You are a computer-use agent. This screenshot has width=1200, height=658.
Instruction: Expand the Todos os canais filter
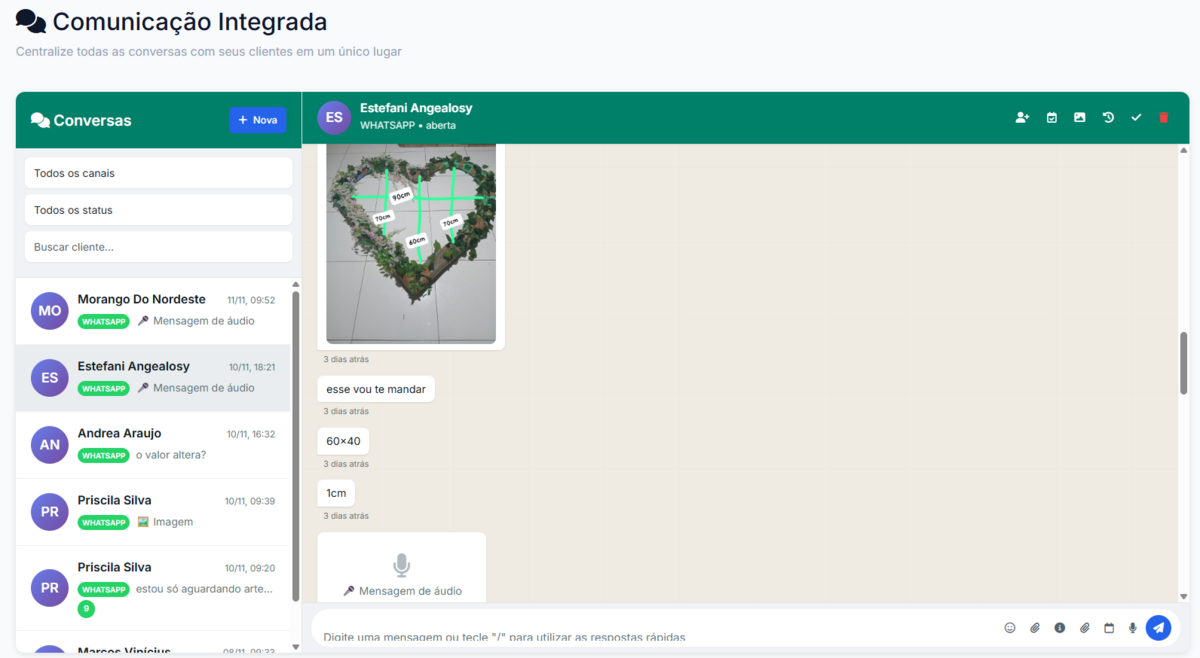click(159, 173)
